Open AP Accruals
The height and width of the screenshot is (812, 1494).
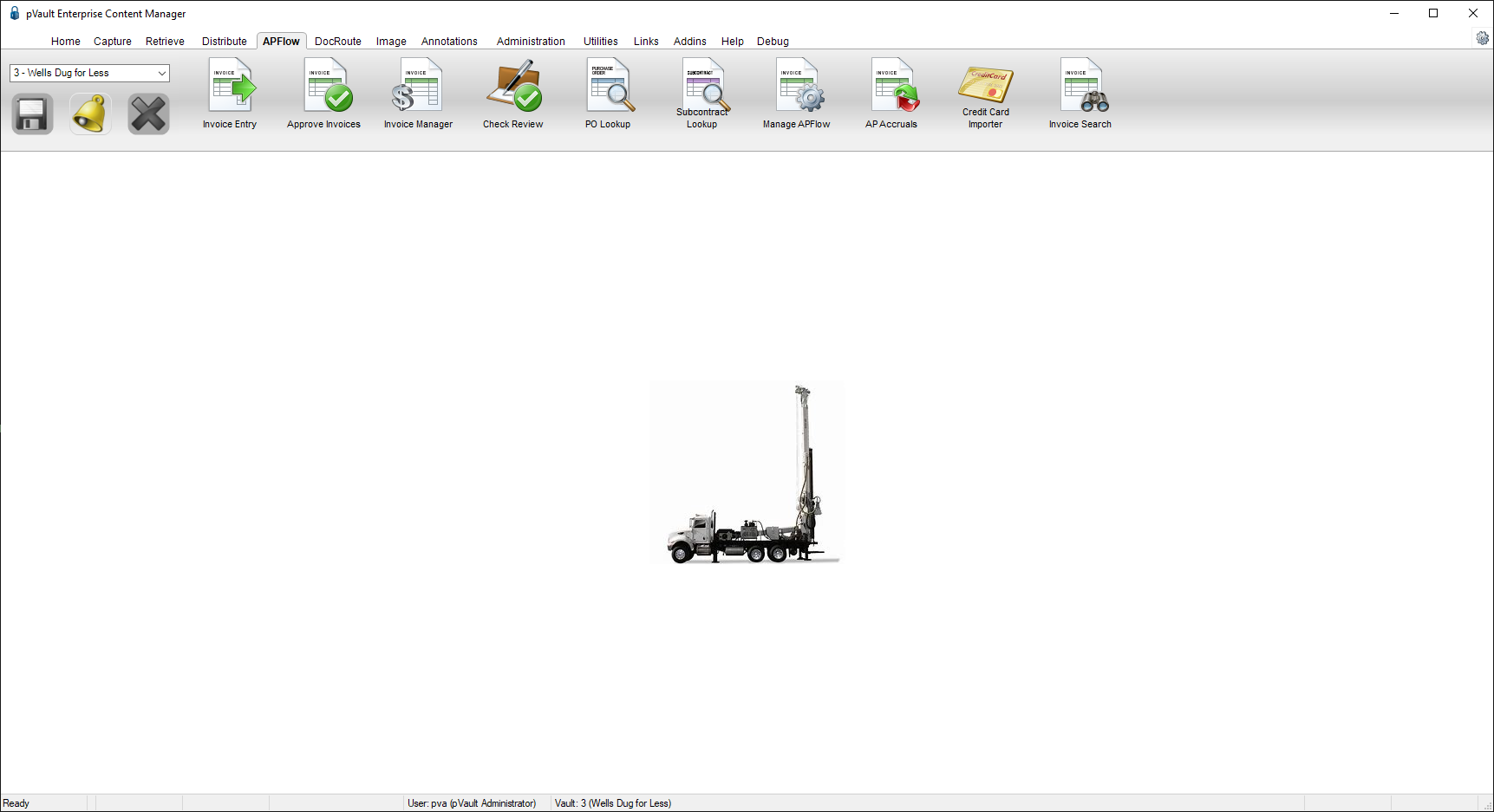coord(891,94)
